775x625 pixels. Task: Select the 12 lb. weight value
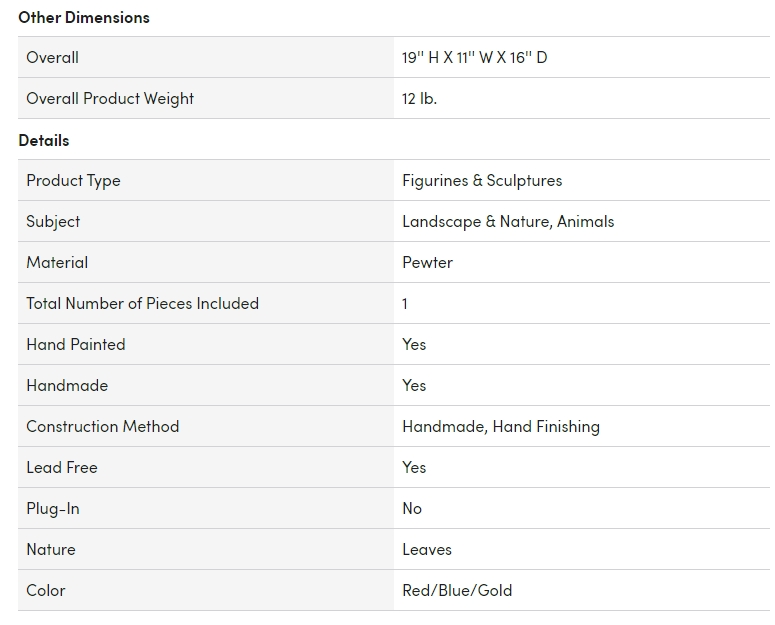(x=419, y=98)
